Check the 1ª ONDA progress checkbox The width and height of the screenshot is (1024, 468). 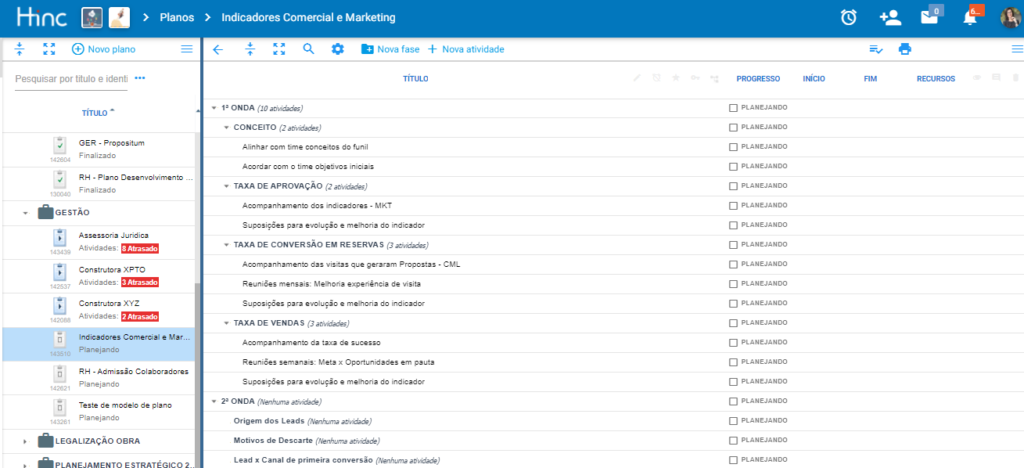click(x=733, y=108)
